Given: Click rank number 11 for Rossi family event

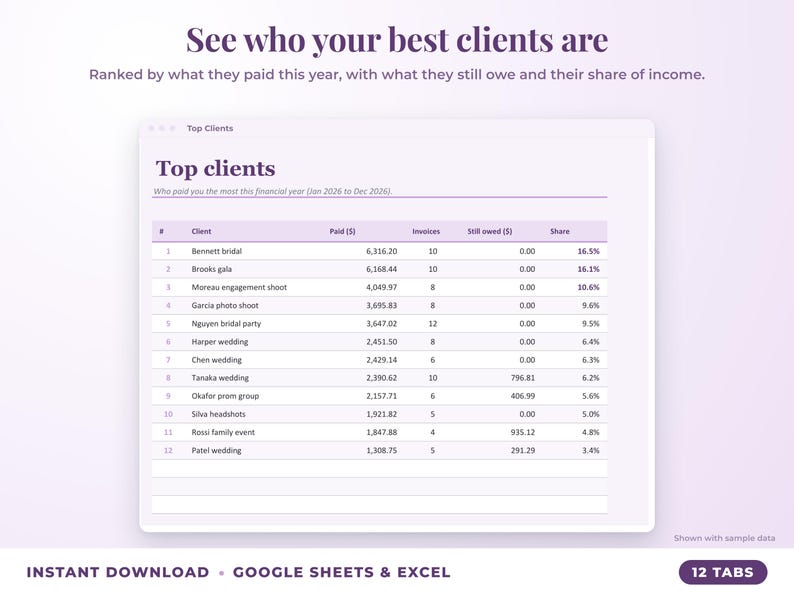Looking at the screenshot, I should (x=168, y=432).
